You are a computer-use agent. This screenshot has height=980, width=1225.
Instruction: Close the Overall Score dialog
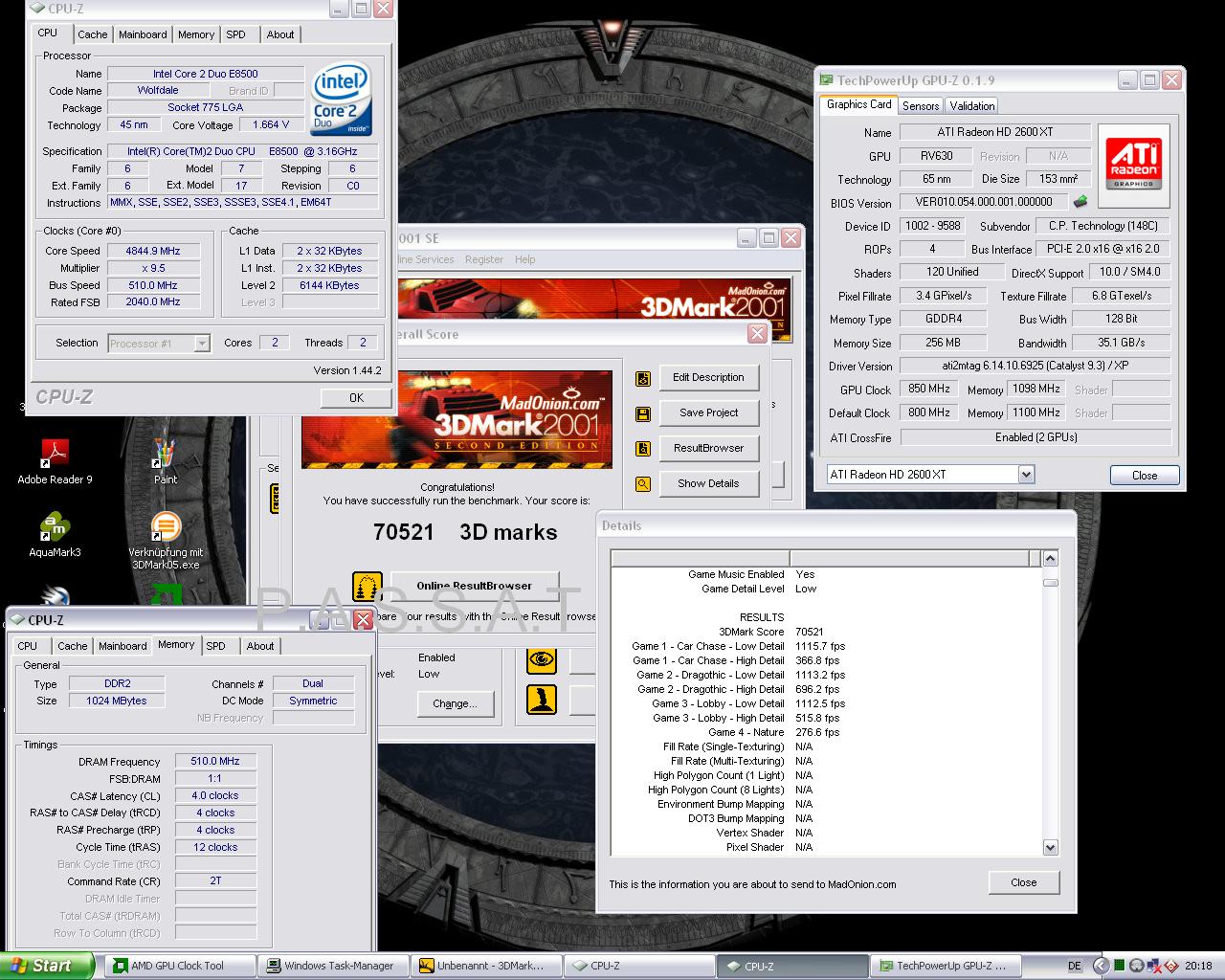[x=757, y=334]
